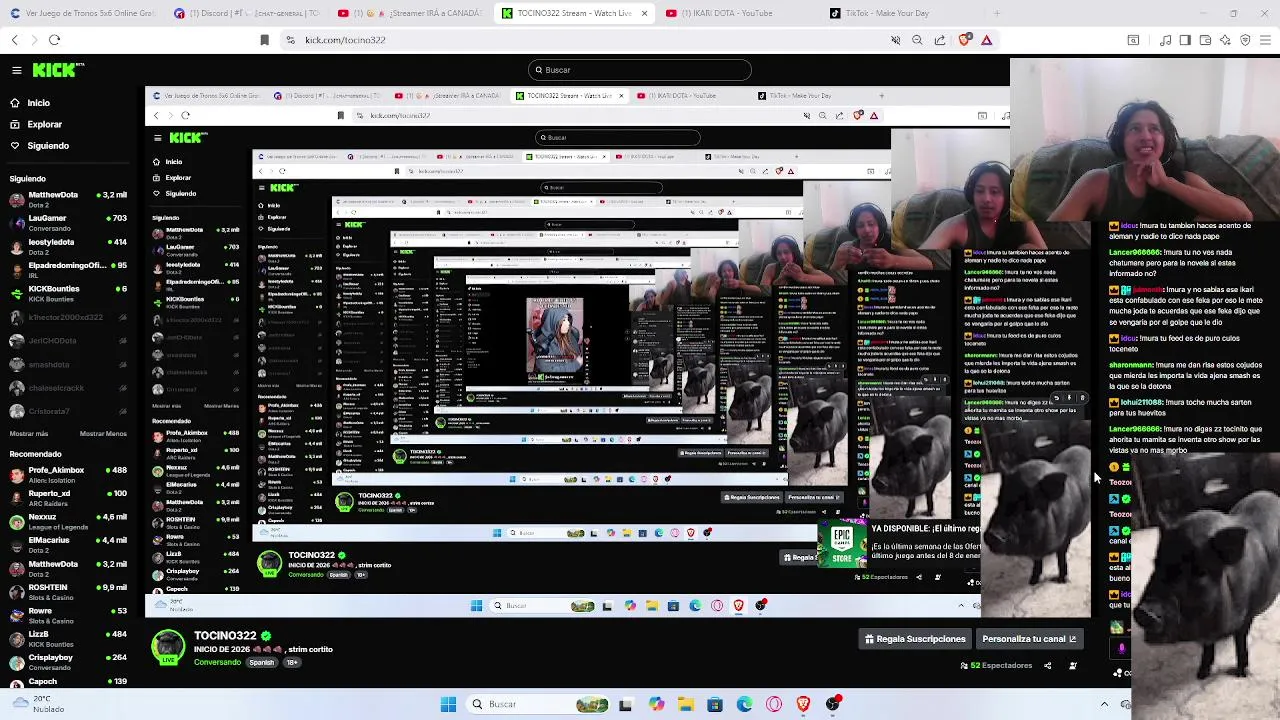Screen dimensions: 1280x720
Task: Go back with the browser back arrow
Action: [x=14, y=40]
